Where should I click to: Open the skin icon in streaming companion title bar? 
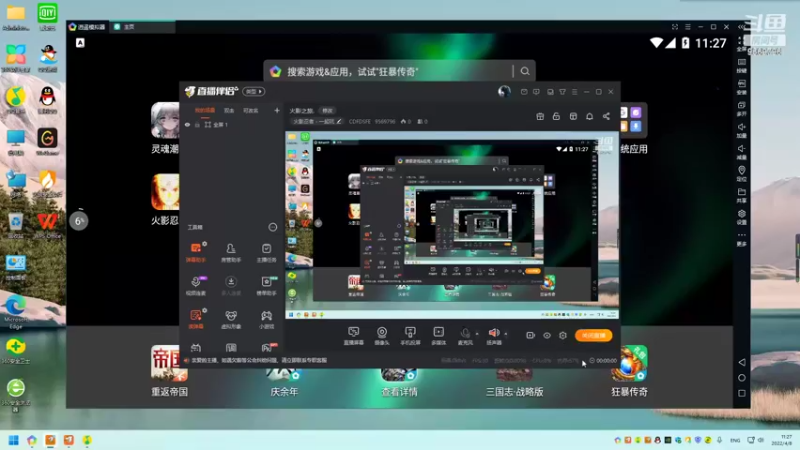[562, 92]
